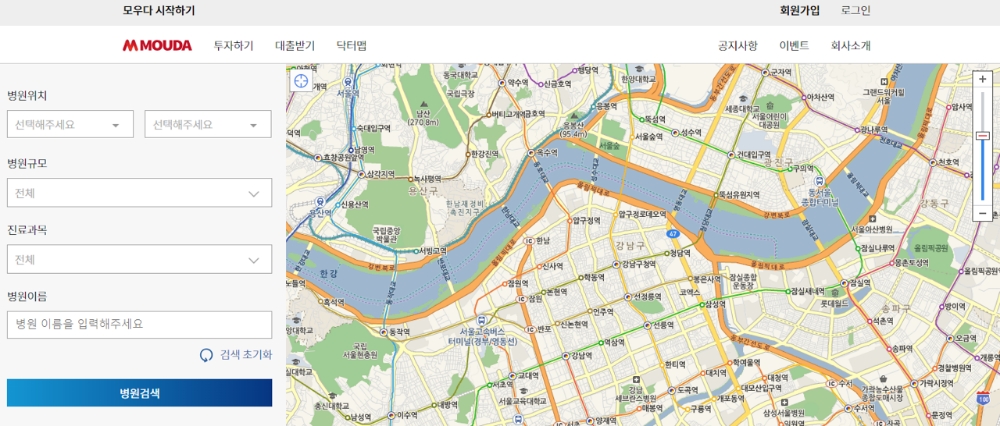This screenshot has height=426, width=1000.
Task: Click the 검색 초기화 refresh icon
Action: click(x=207, y=355)
